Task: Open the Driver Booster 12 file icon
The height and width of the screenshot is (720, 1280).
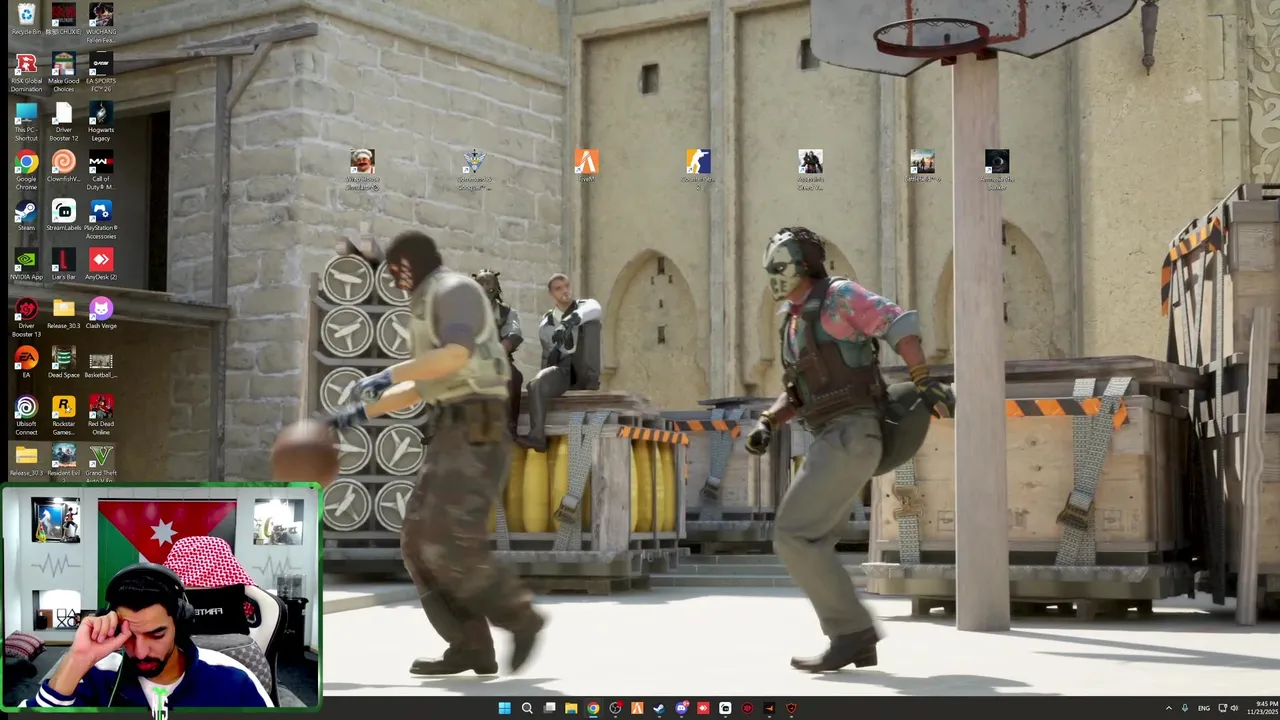Action: [x=63, y=122]
